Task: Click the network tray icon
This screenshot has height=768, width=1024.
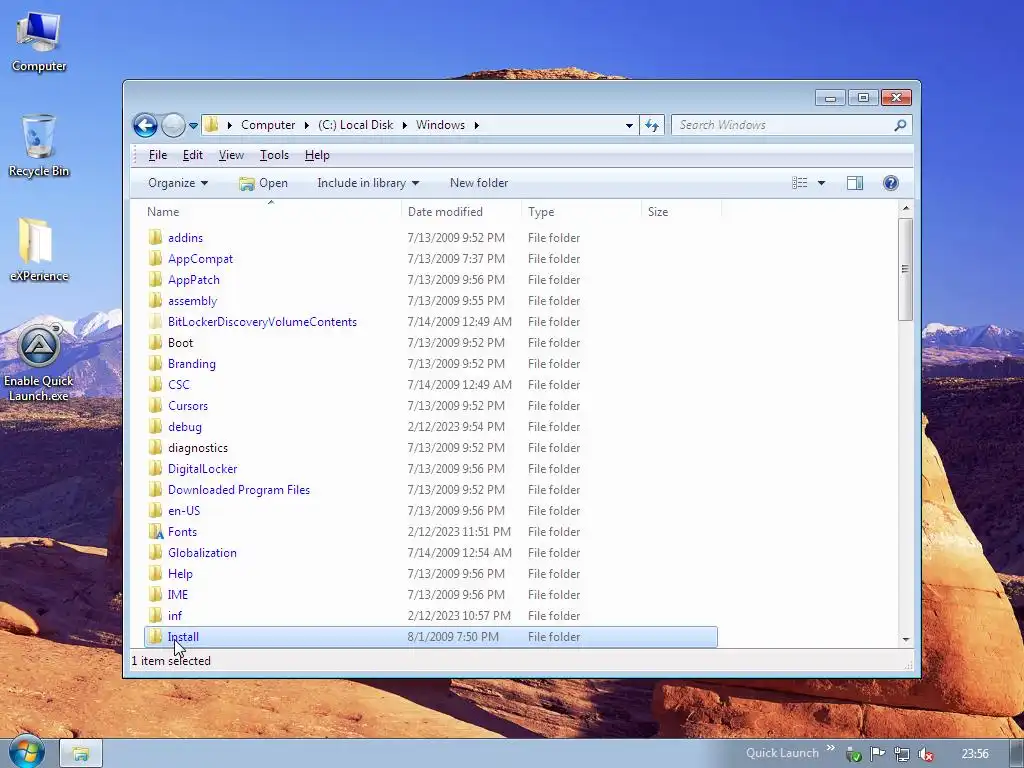Action: tap(902, 754)
